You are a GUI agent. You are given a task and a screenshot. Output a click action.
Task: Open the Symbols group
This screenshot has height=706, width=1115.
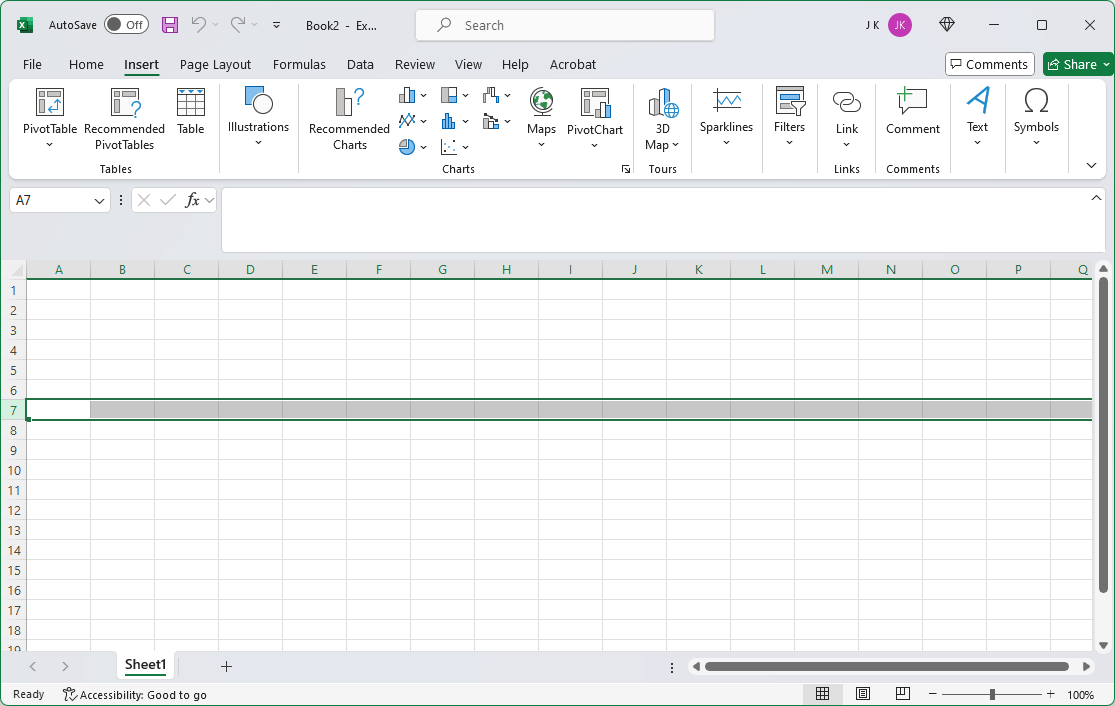1036,117
